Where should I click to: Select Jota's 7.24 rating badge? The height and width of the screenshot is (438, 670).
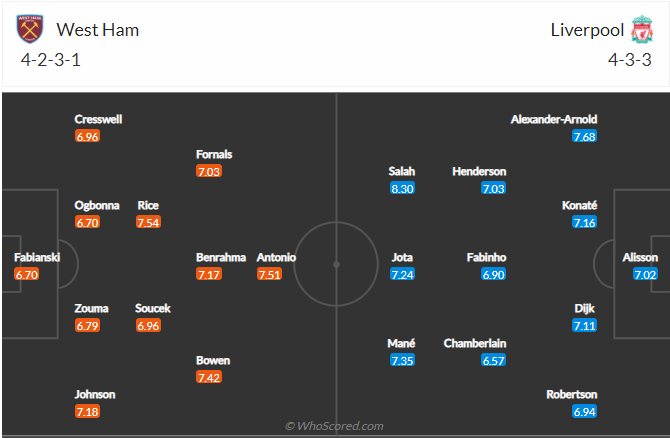point(402,274)
